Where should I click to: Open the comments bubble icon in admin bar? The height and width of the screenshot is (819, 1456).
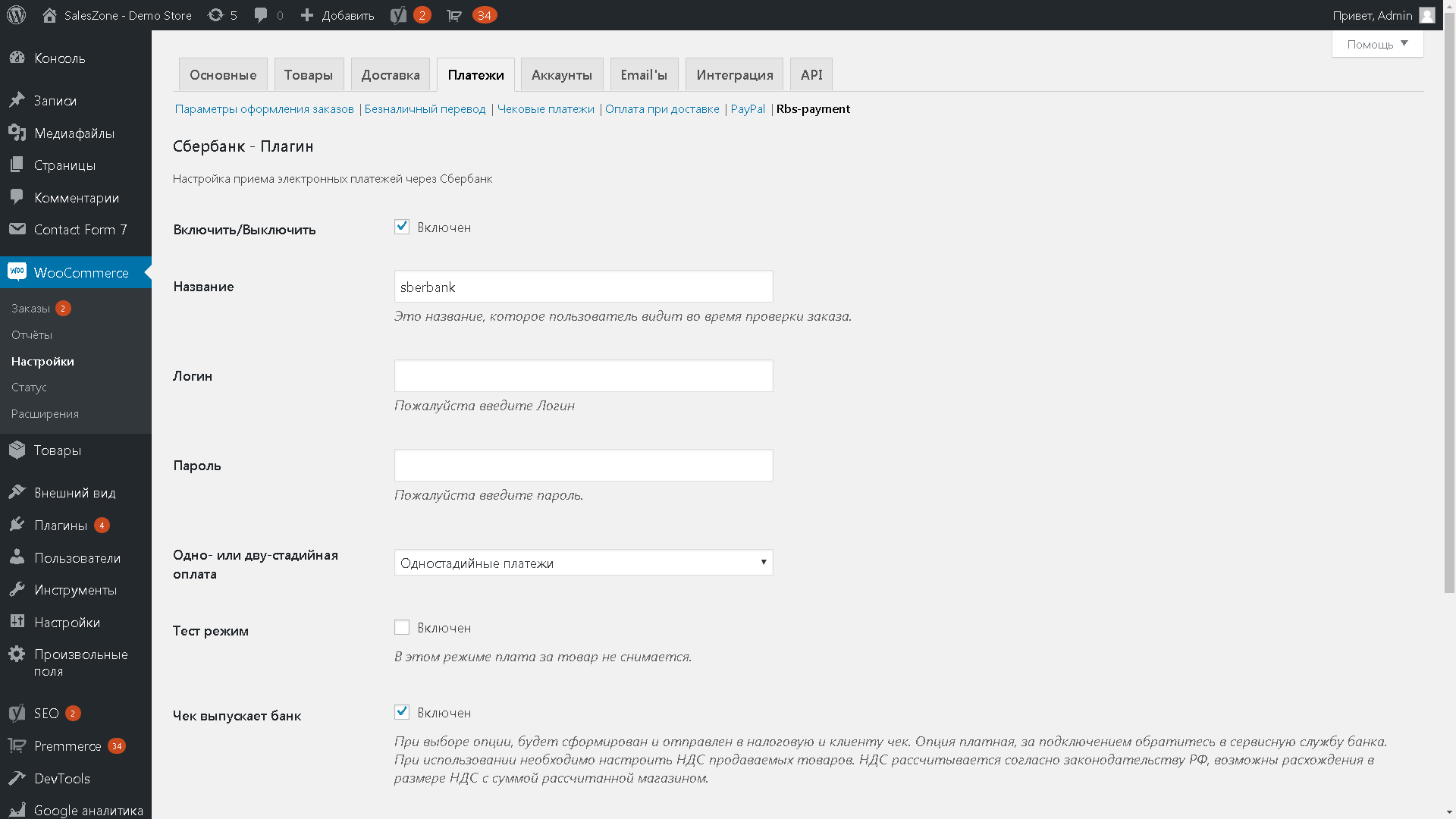tap(261, 15)
